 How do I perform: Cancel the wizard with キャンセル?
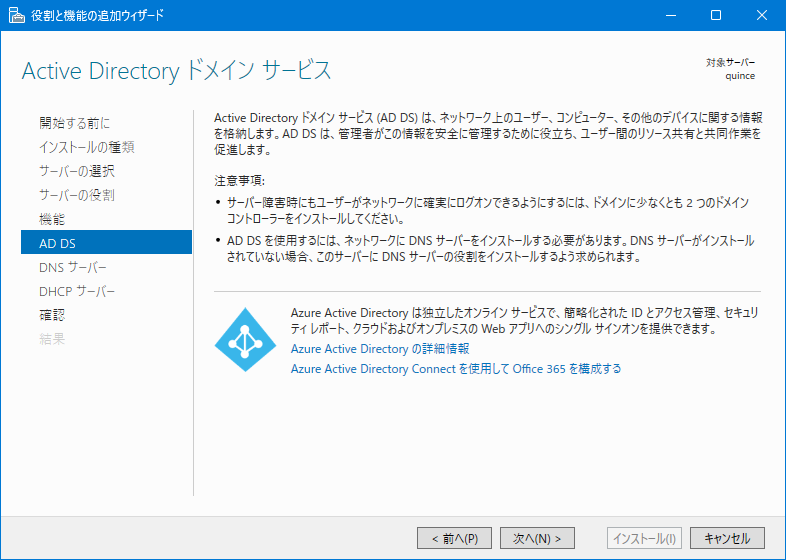[x=727, y=538]
